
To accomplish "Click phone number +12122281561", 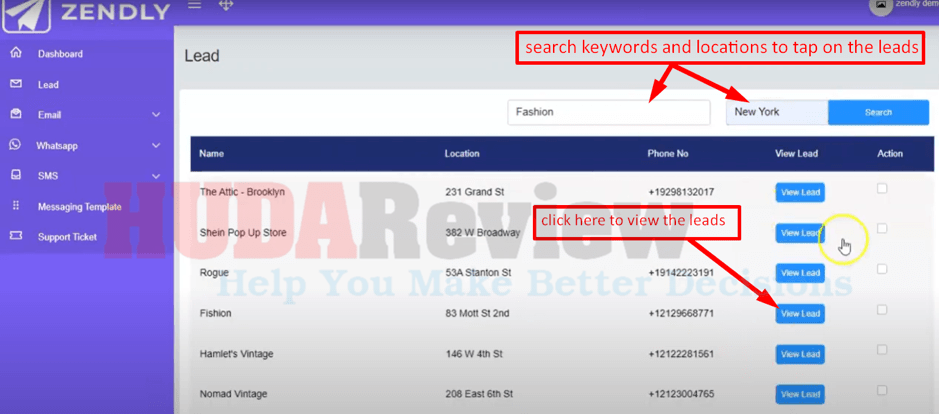I will (681, 354).
